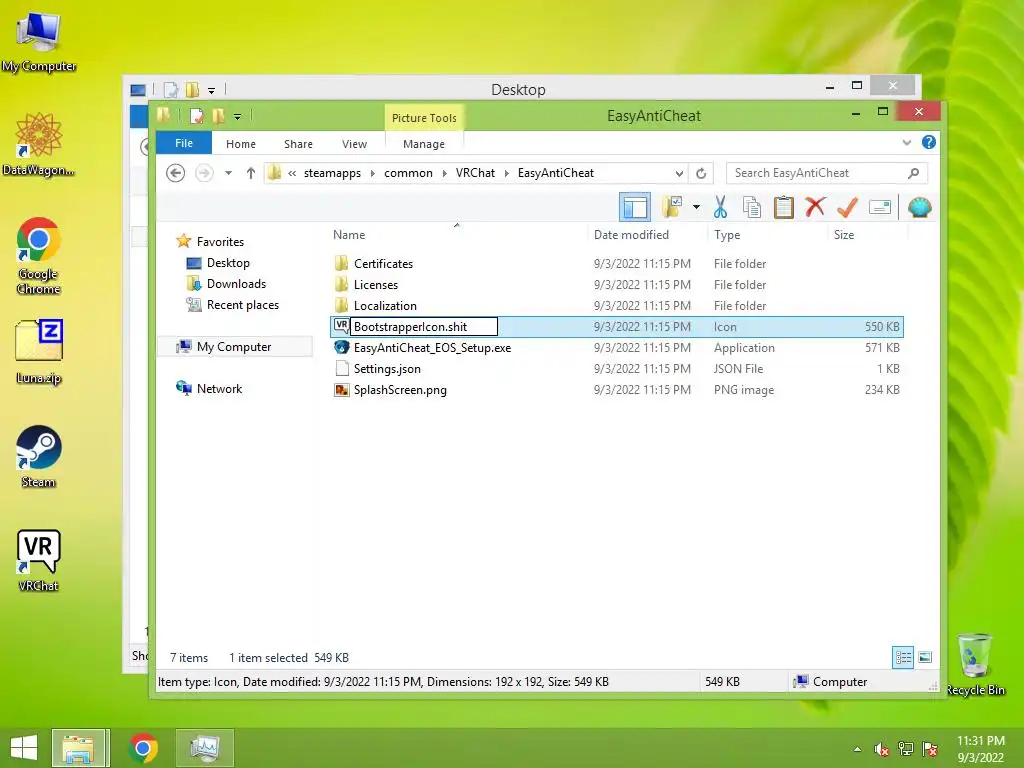
Task: Select My Computer in navigation pane
Action: (234, 347)
